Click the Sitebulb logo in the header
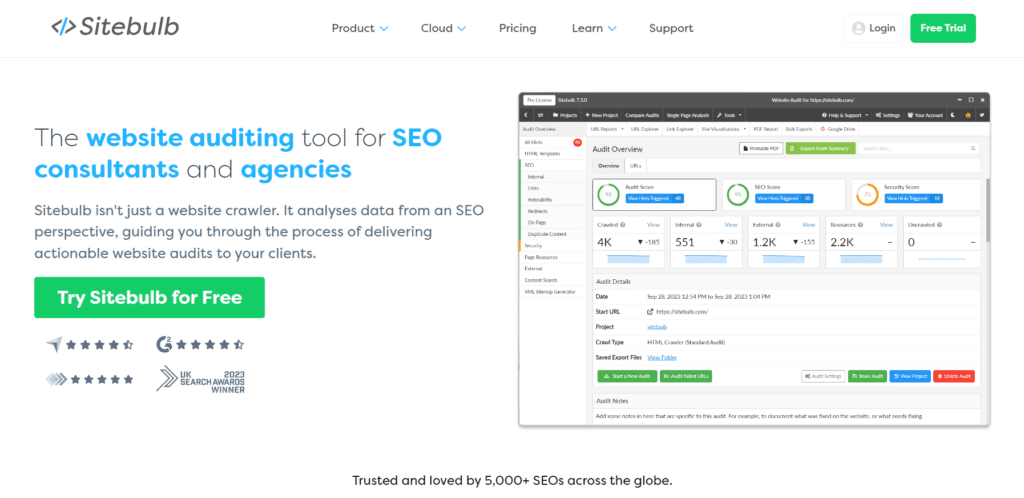Screen dimensions: 1024x498 point(115,27)
